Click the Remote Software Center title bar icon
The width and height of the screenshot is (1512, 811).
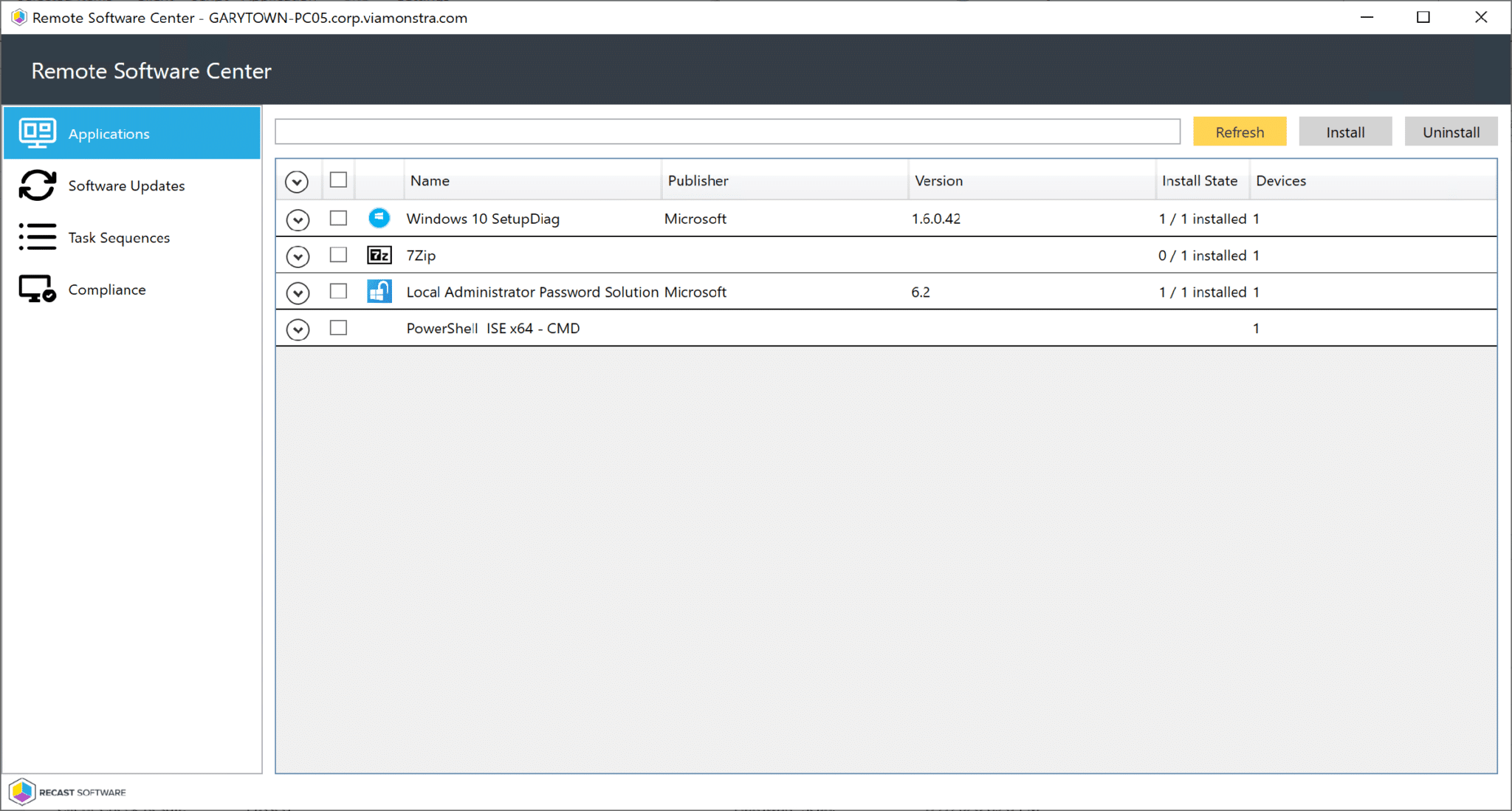[18, 17]
